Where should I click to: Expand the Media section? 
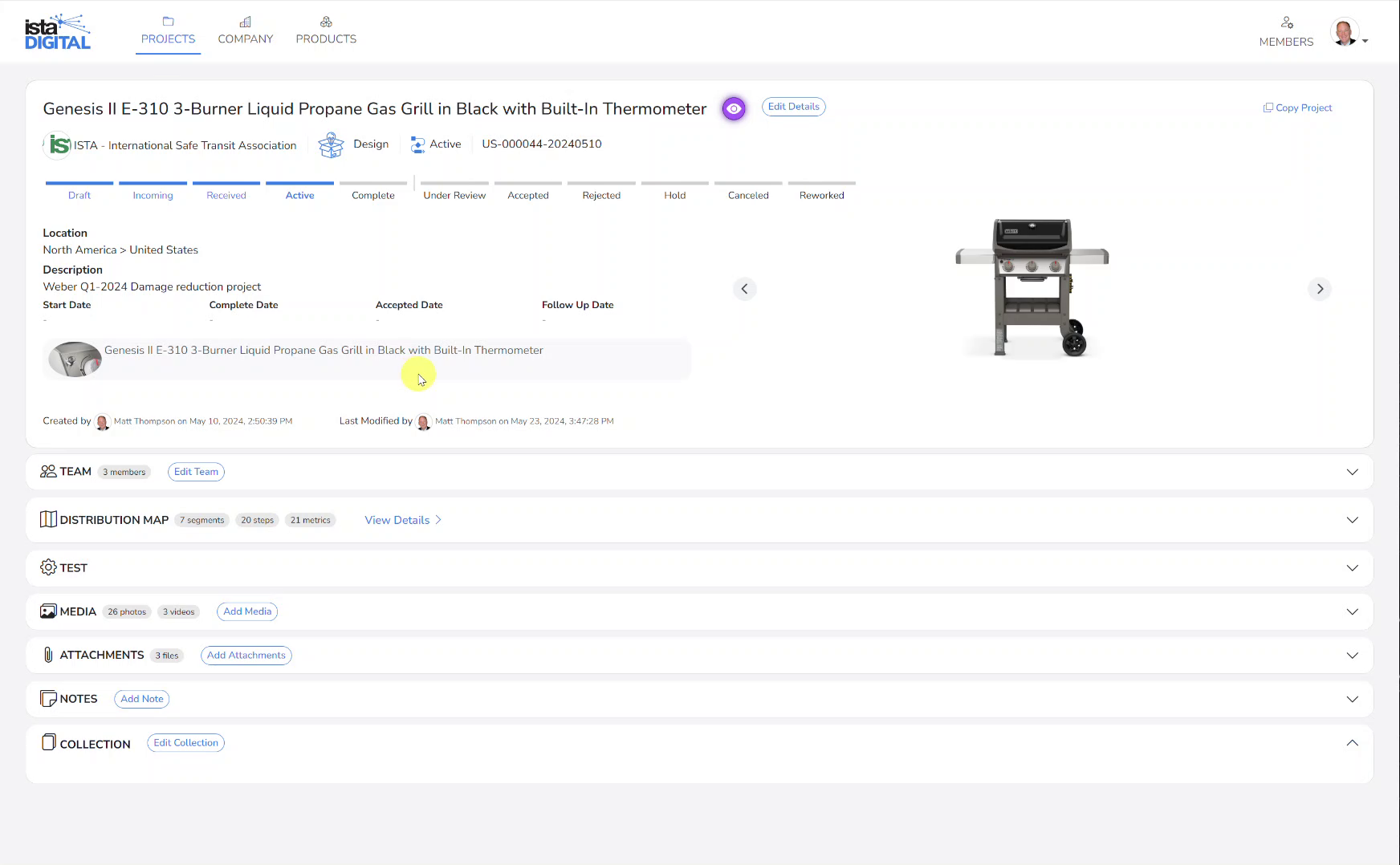pos(1352,611)
